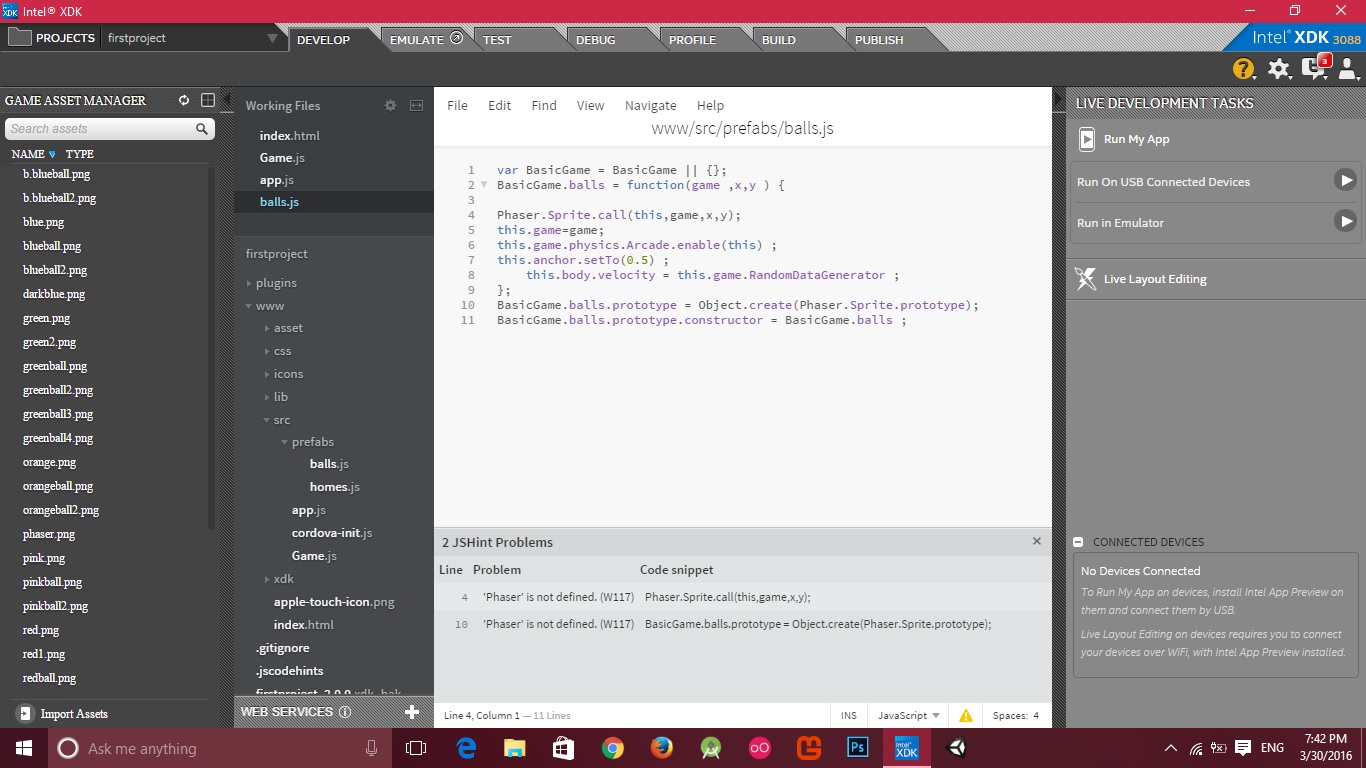1366x768 pixels.
Task: Collapse the Connected Devices section
Action: pos(1079,542)
